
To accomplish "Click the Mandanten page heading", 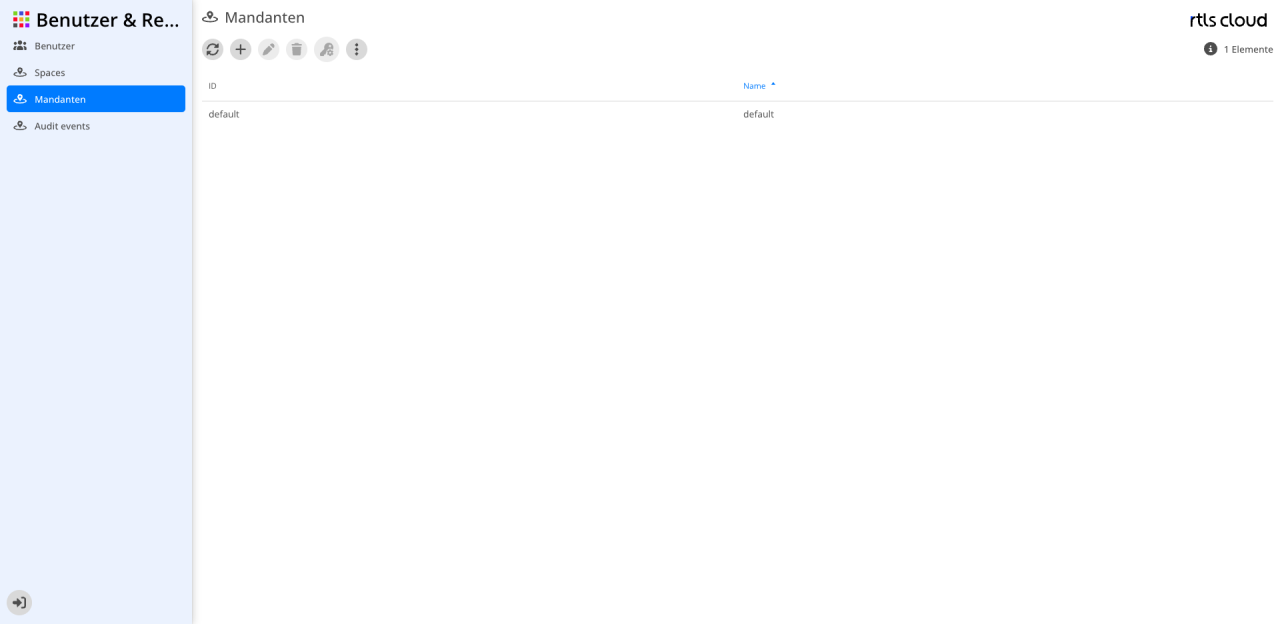I will pyautogui.click(x=264, y=17).
